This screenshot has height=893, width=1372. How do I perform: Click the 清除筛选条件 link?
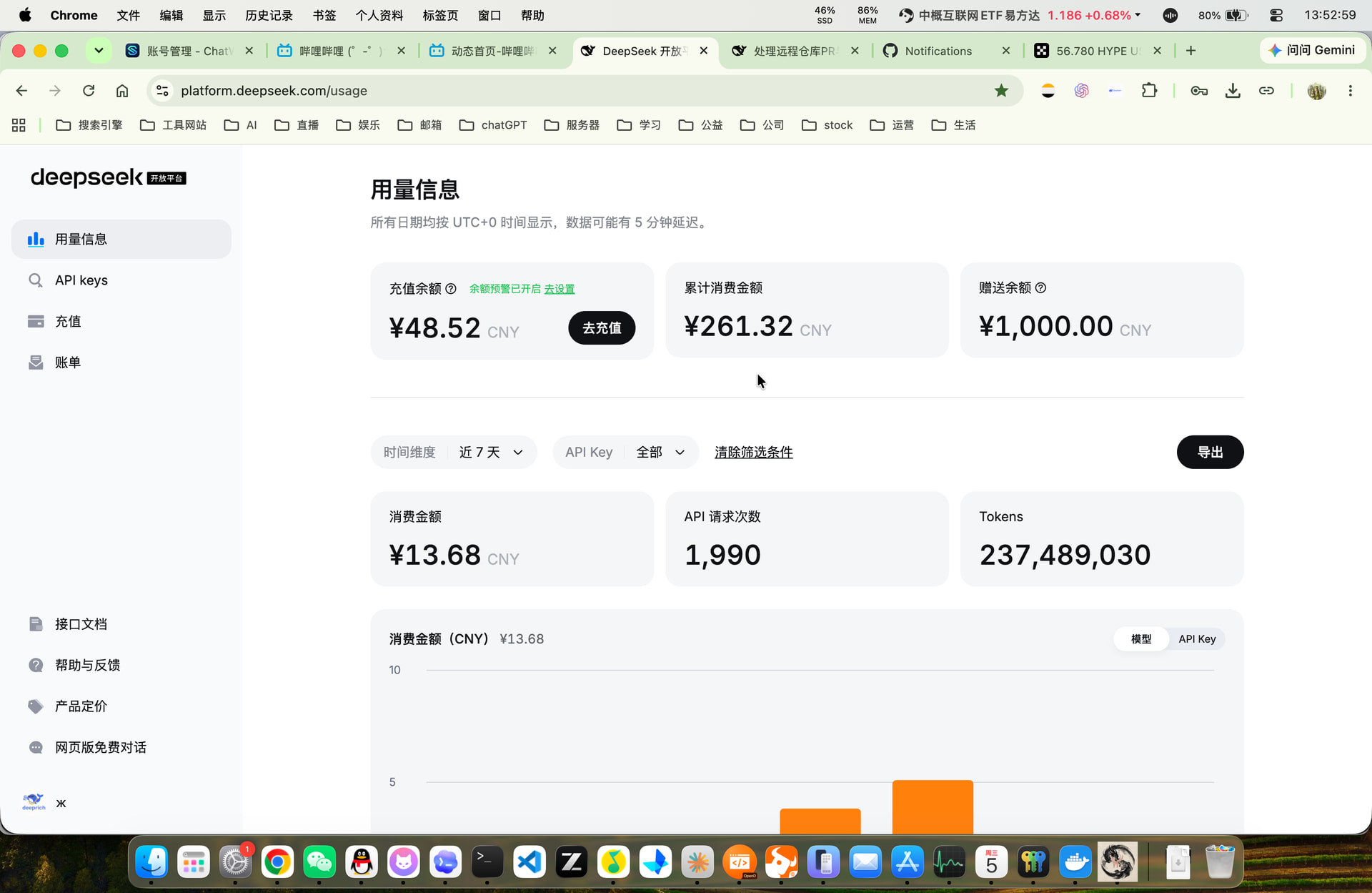(754, 452)
